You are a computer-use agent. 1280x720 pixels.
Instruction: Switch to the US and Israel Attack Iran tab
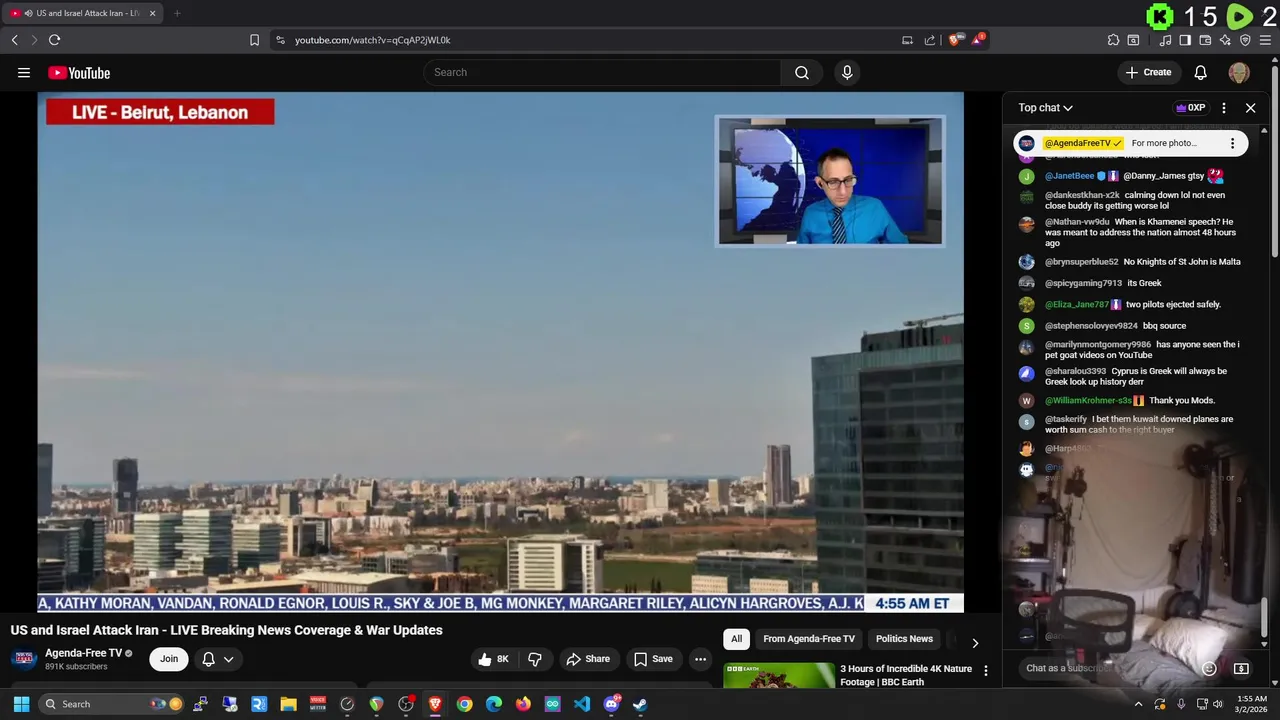point(84,13)
